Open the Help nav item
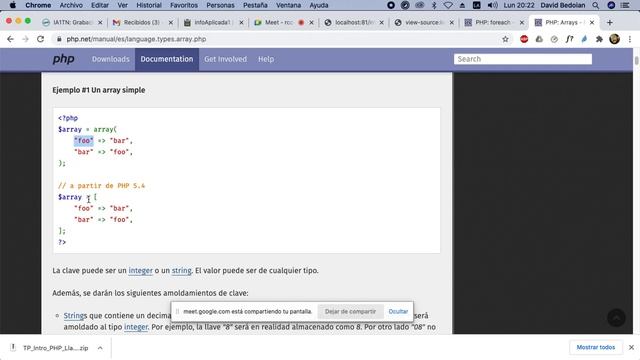The image size is (640, 360). coord(266,59)
